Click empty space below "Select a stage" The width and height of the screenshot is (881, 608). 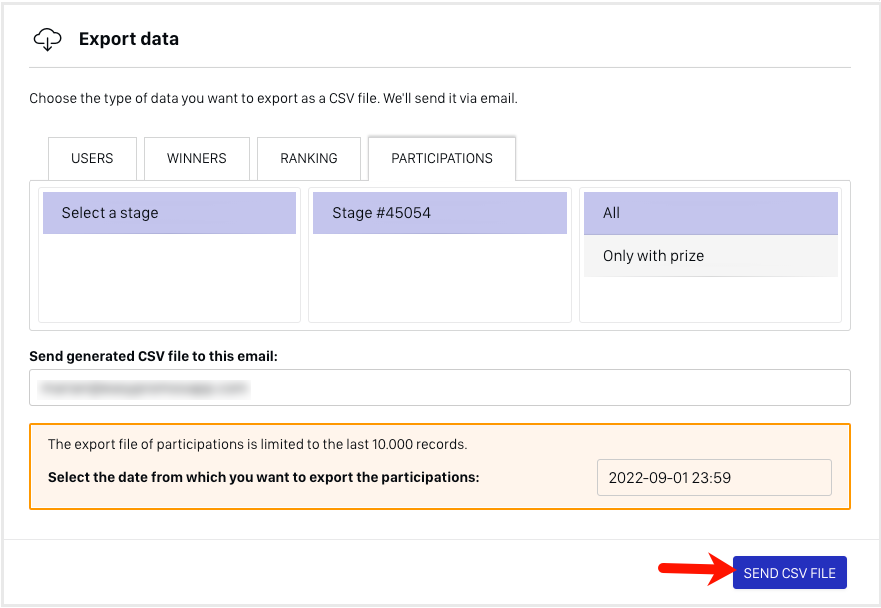[169, 278]
